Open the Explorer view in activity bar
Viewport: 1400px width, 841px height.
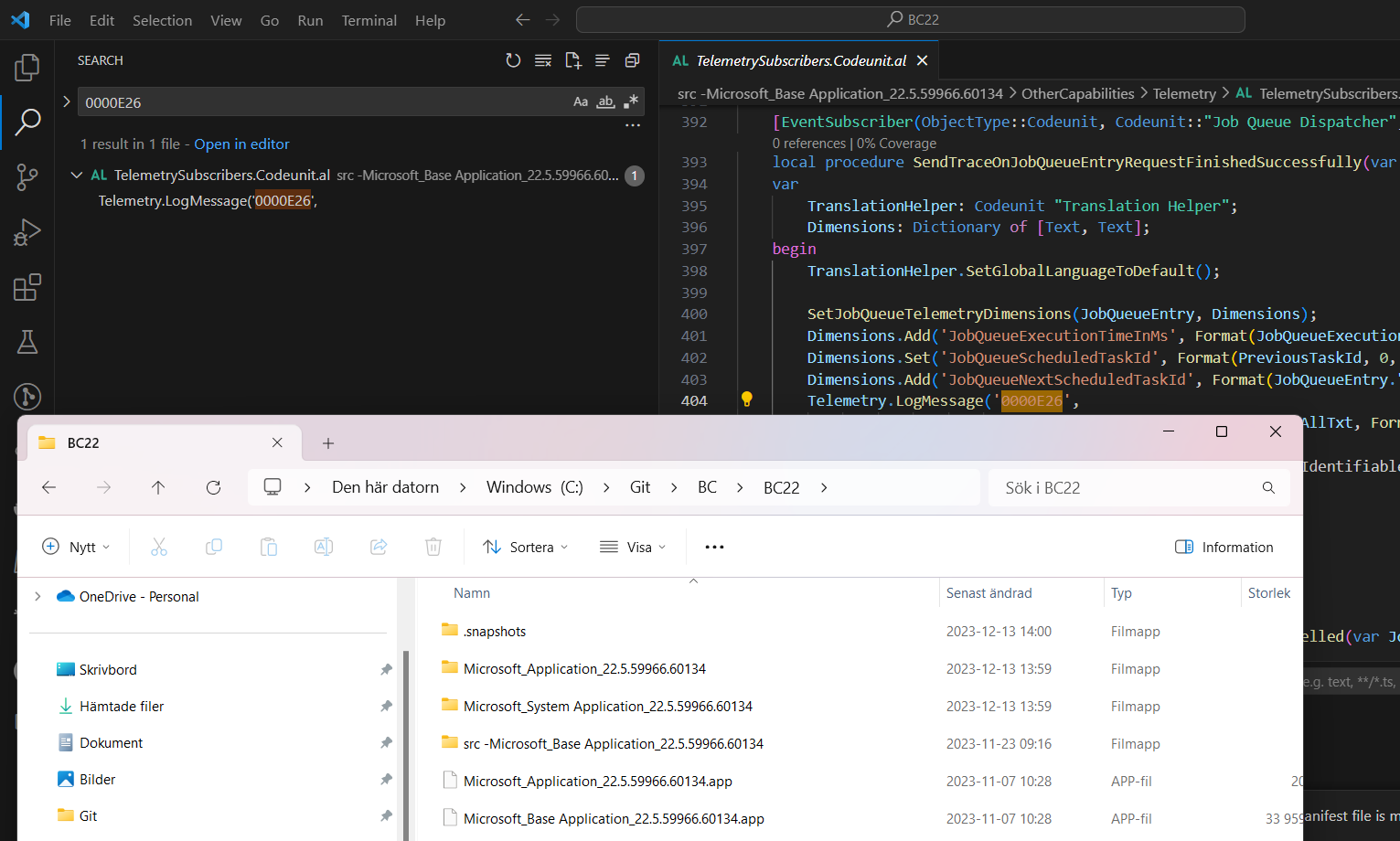point(27,67)
